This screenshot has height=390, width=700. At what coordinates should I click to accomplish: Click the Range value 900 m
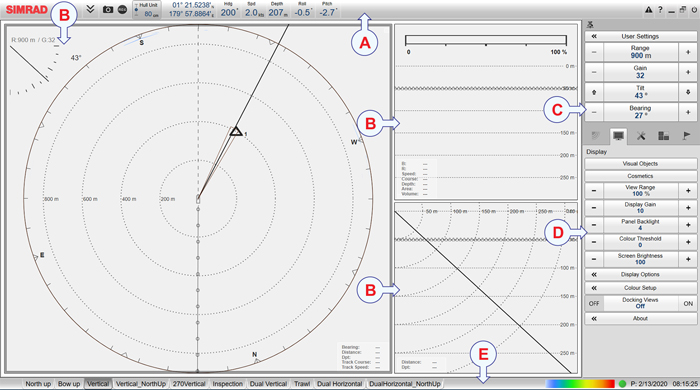tap(641, 56)
